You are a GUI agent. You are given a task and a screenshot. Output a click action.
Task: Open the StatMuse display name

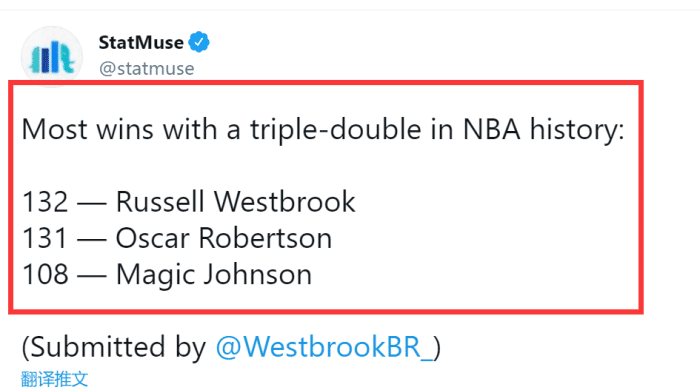141,43
